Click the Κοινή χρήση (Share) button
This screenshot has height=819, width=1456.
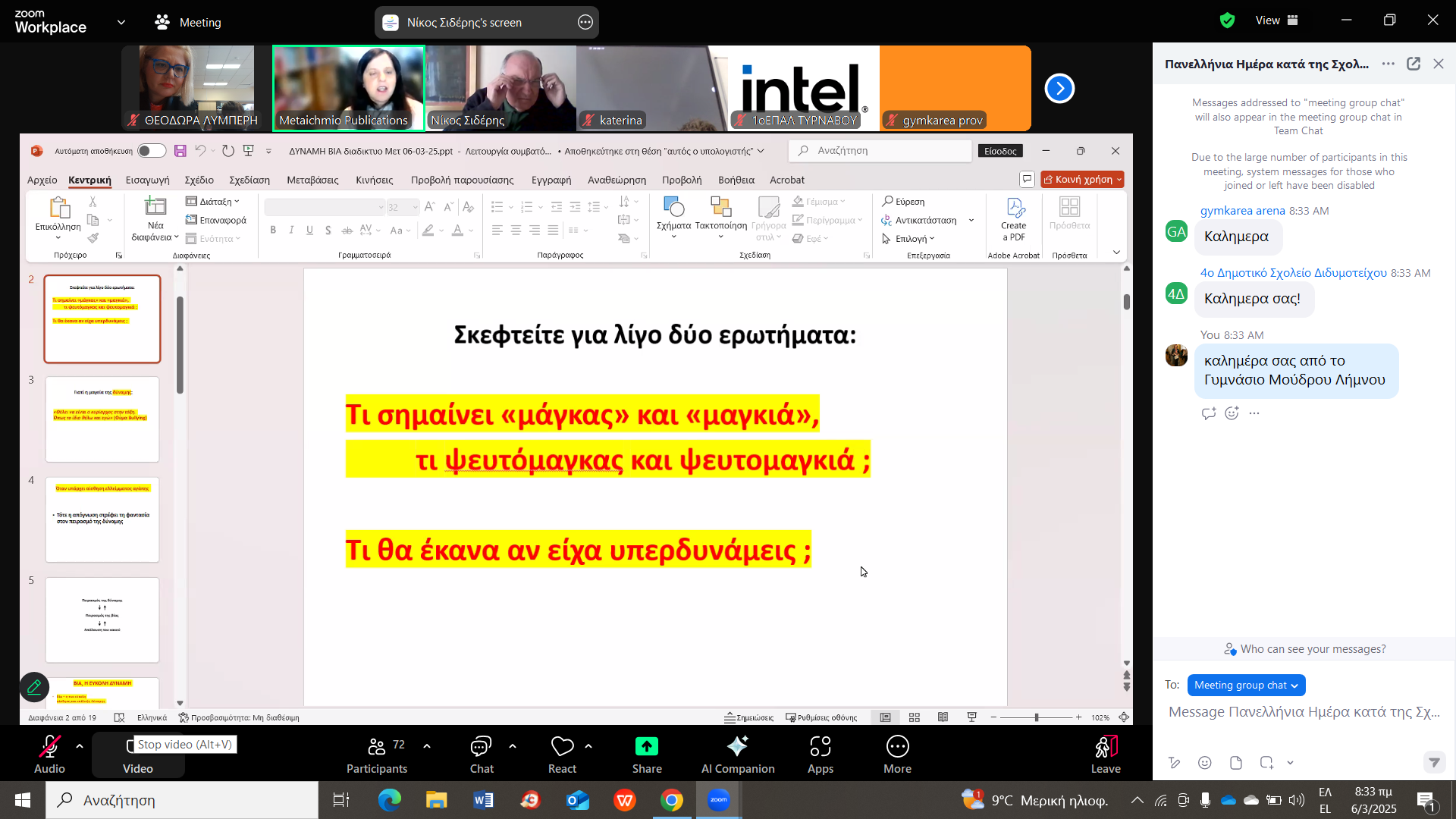pyautogui.click(x=1082, y=180)
